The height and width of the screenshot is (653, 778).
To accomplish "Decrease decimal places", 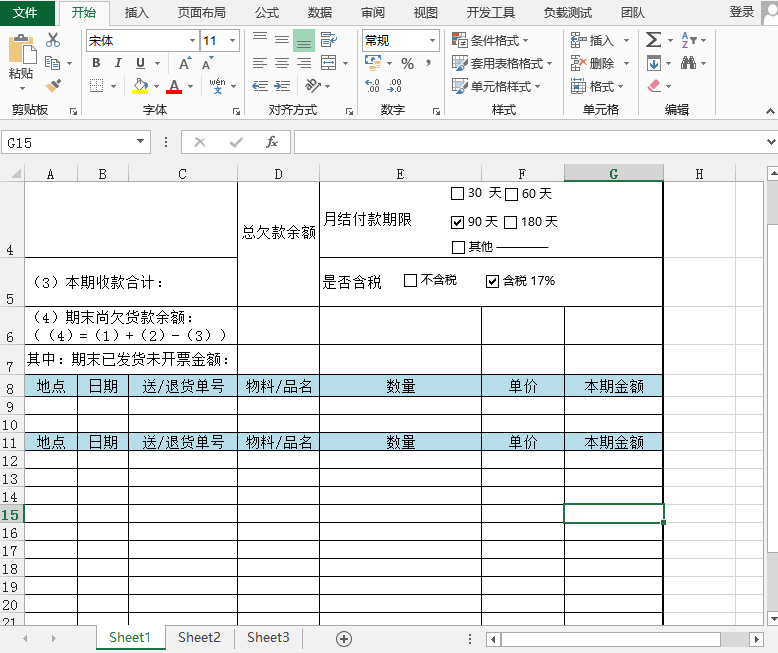I will (394, 86).
